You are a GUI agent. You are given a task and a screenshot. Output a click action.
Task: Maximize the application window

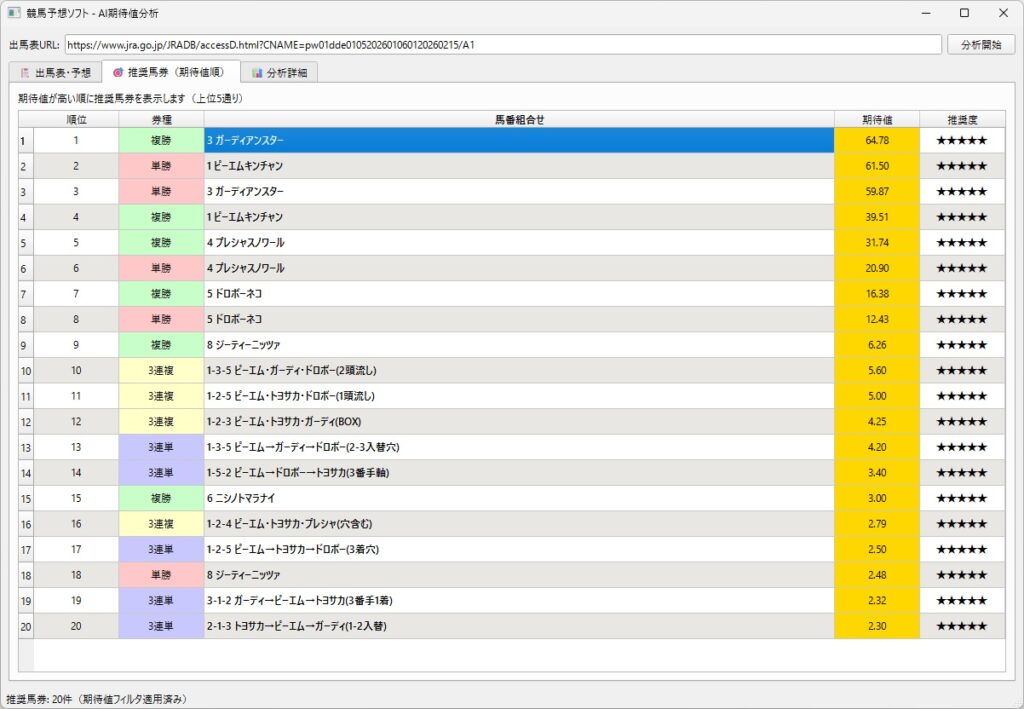coord(964,13)
